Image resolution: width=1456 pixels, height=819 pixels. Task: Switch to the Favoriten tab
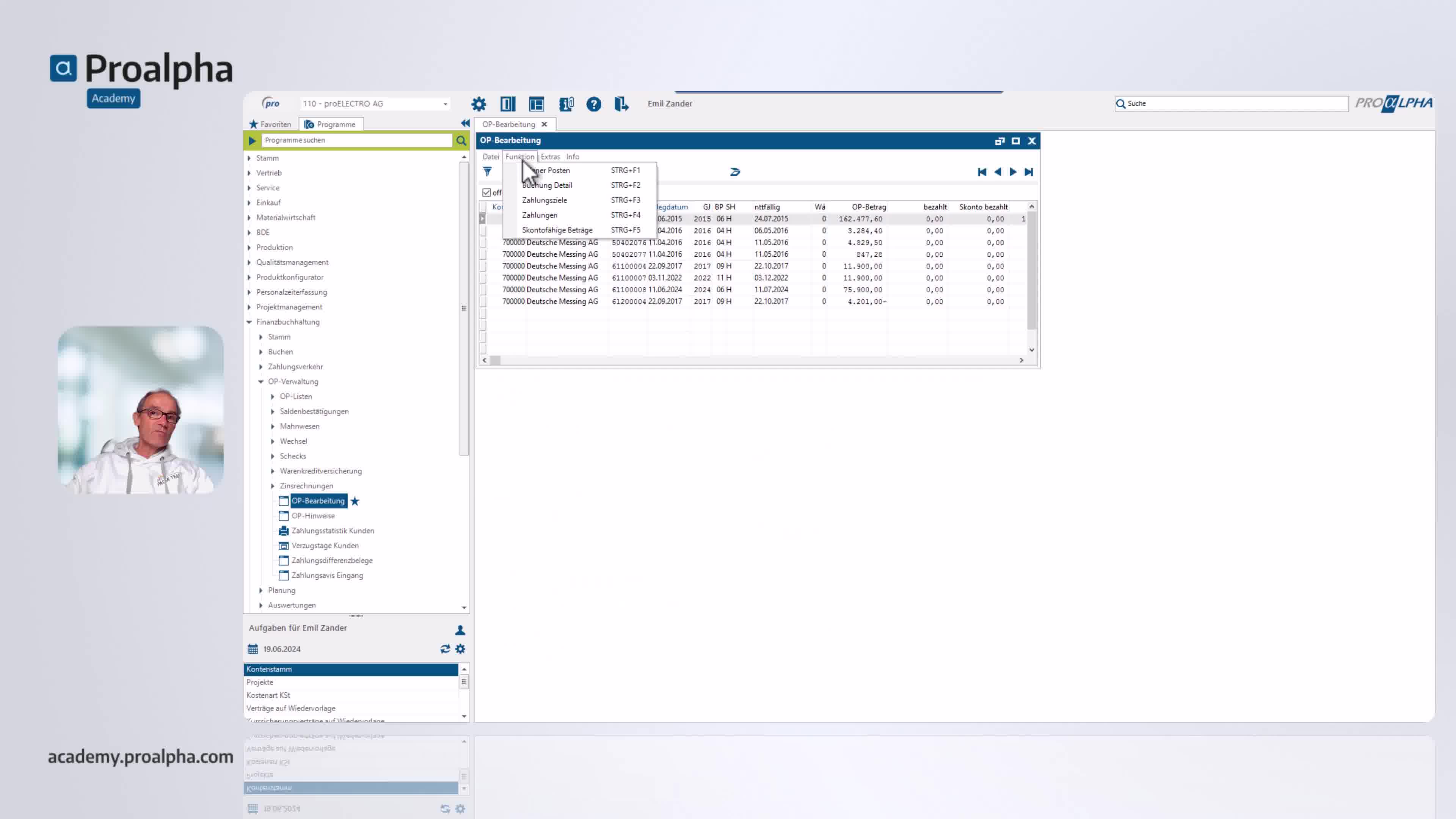(x=270, y=124)
